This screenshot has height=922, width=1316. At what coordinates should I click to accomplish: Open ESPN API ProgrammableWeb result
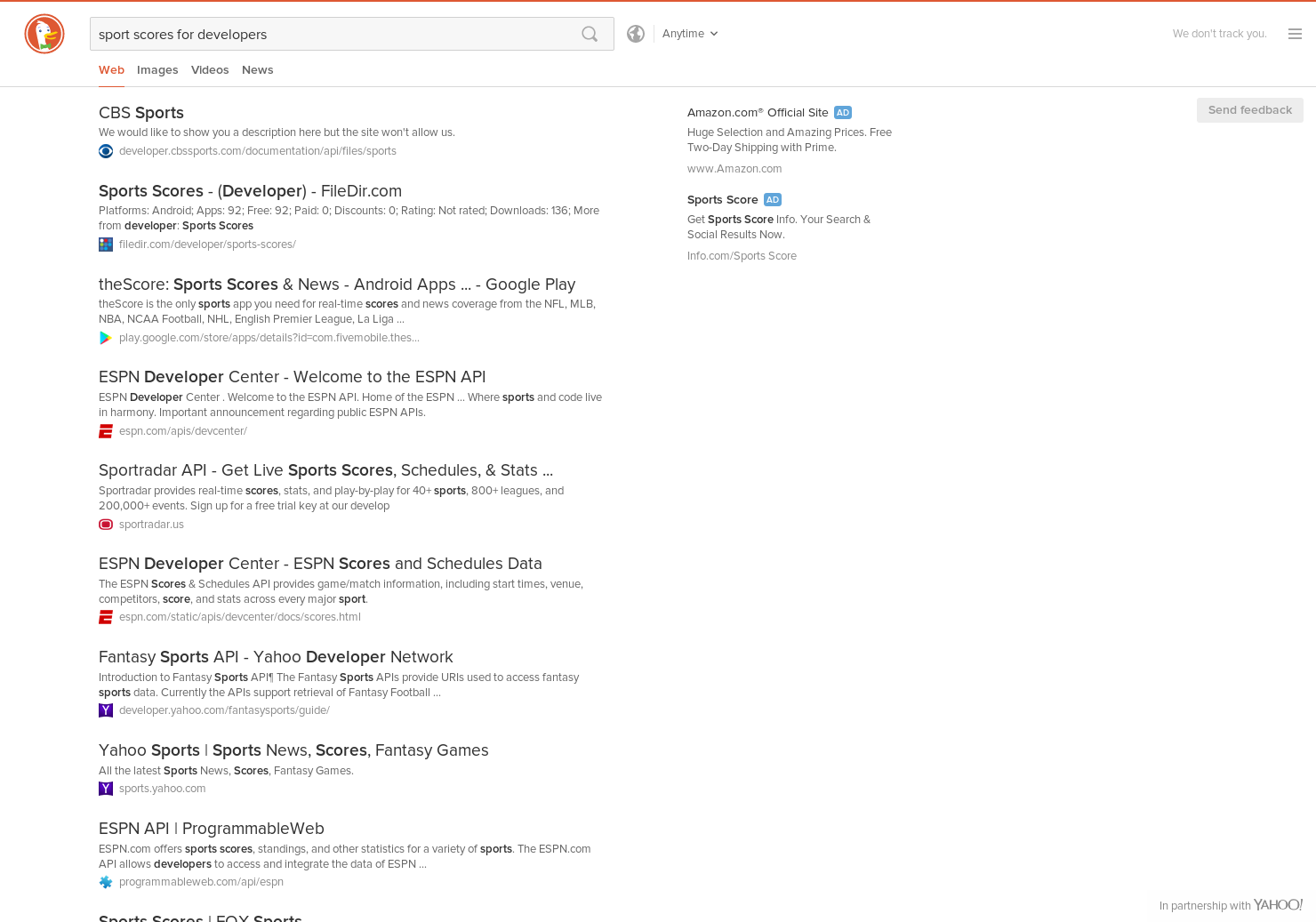click(x=212, y=829)
